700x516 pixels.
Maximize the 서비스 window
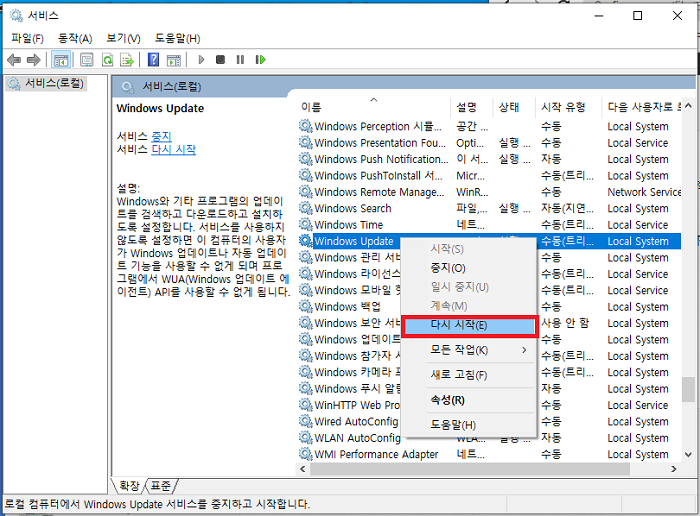(x=638, y=16)
